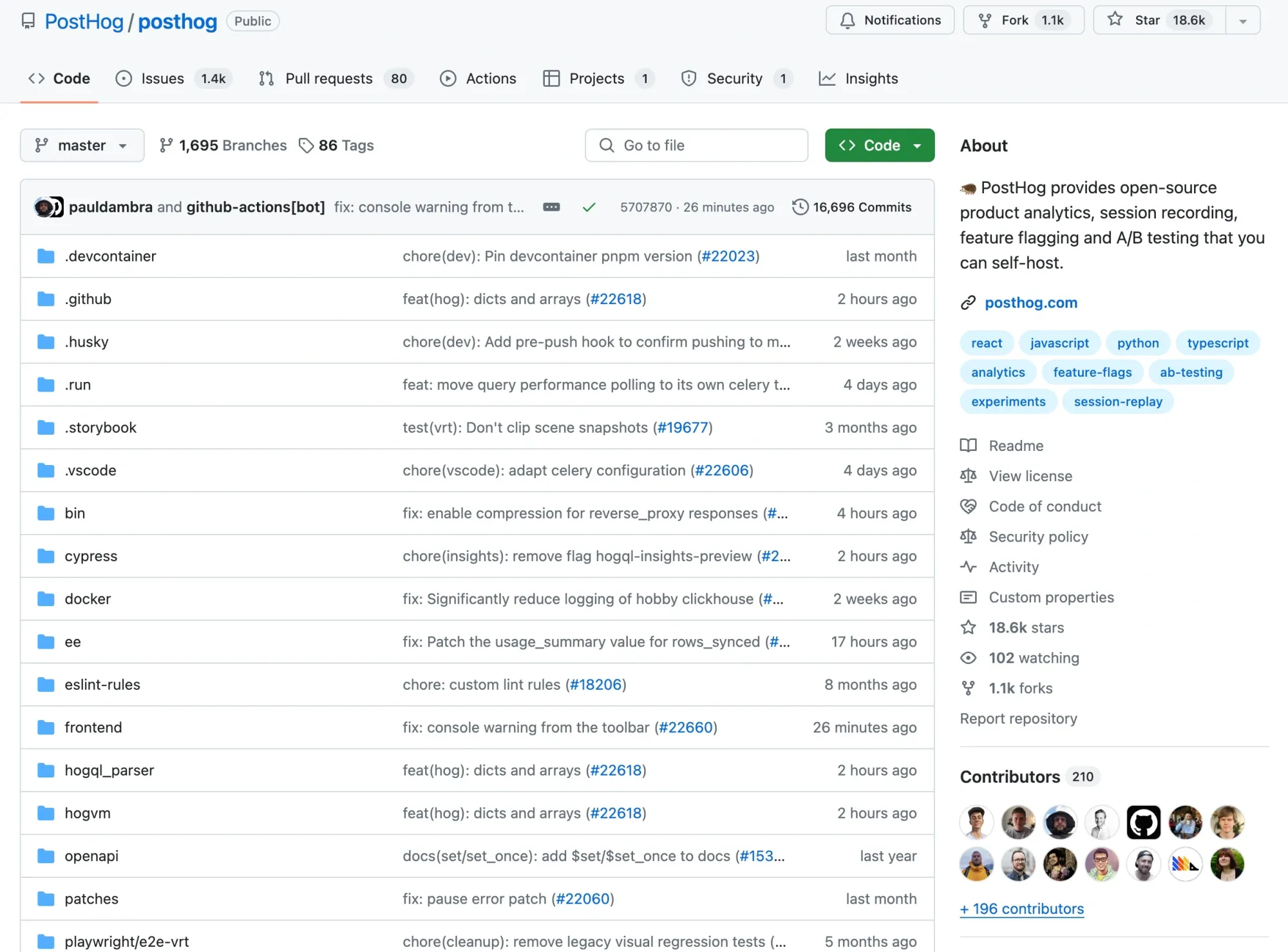The height and width of the screenshot is (952, 1288).
Task: Click the View license link
Action: 1030,476
